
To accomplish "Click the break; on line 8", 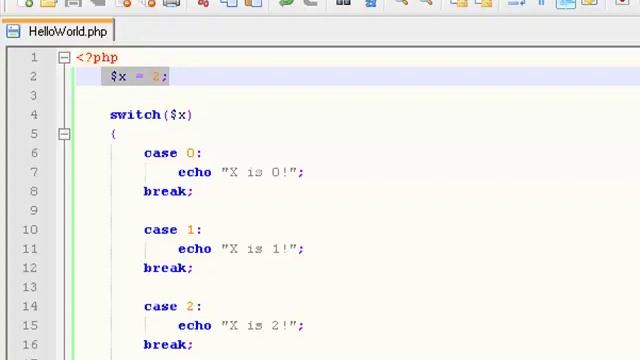I will click(x=168, y=191).
